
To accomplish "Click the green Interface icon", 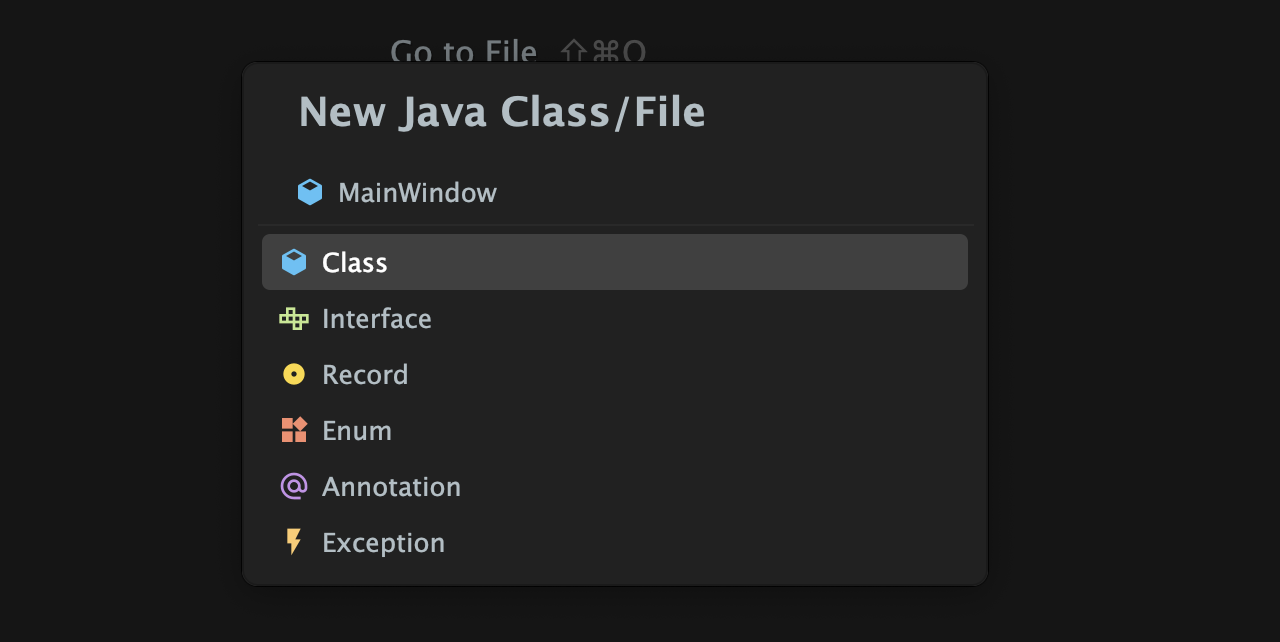I will [294, 318].
